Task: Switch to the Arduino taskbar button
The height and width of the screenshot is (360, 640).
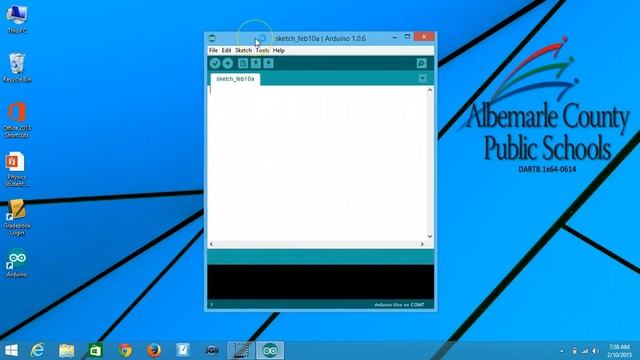Action: pos(270,350)
